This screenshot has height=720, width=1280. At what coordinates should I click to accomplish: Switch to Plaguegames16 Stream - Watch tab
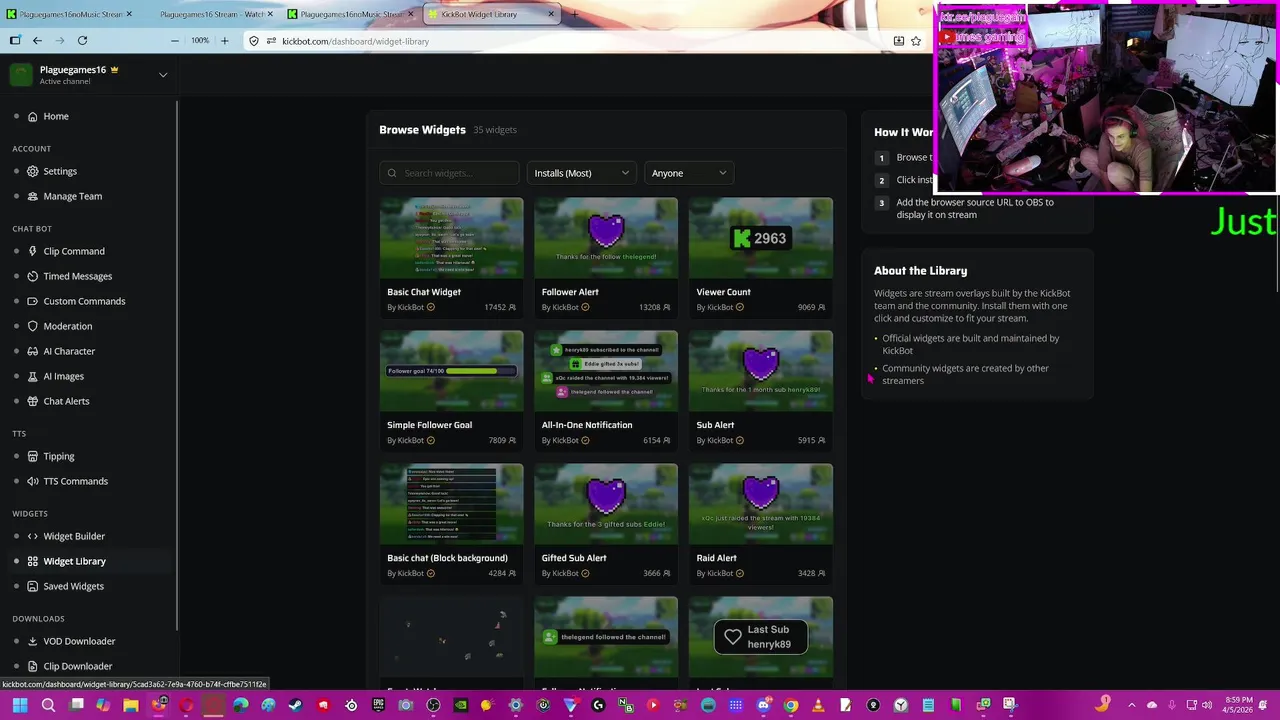coord(212,14)
